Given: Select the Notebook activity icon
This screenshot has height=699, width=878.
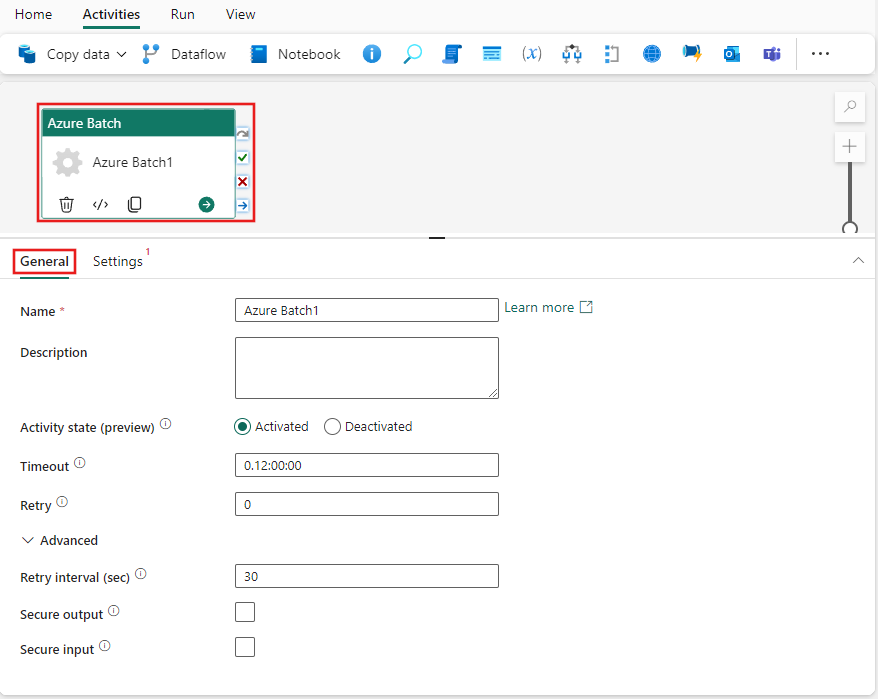Looking at the screenshot, I should (x=258, y=54).
